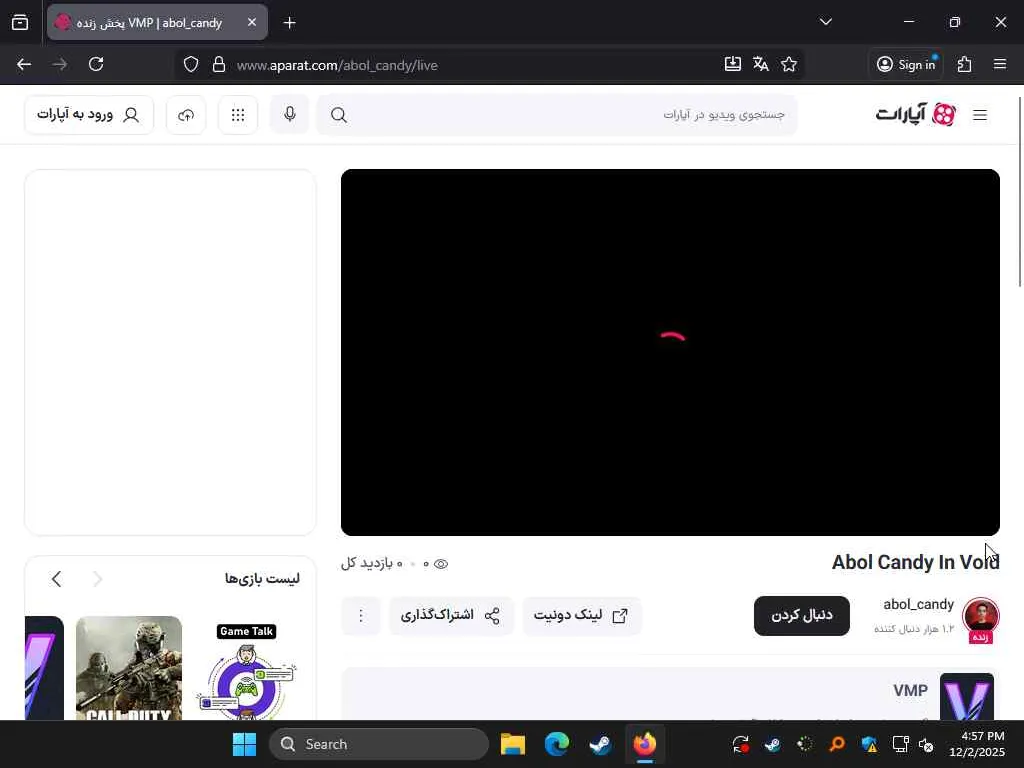Click the page vertical scrollbar
1024x768 pixels.
1020,191
